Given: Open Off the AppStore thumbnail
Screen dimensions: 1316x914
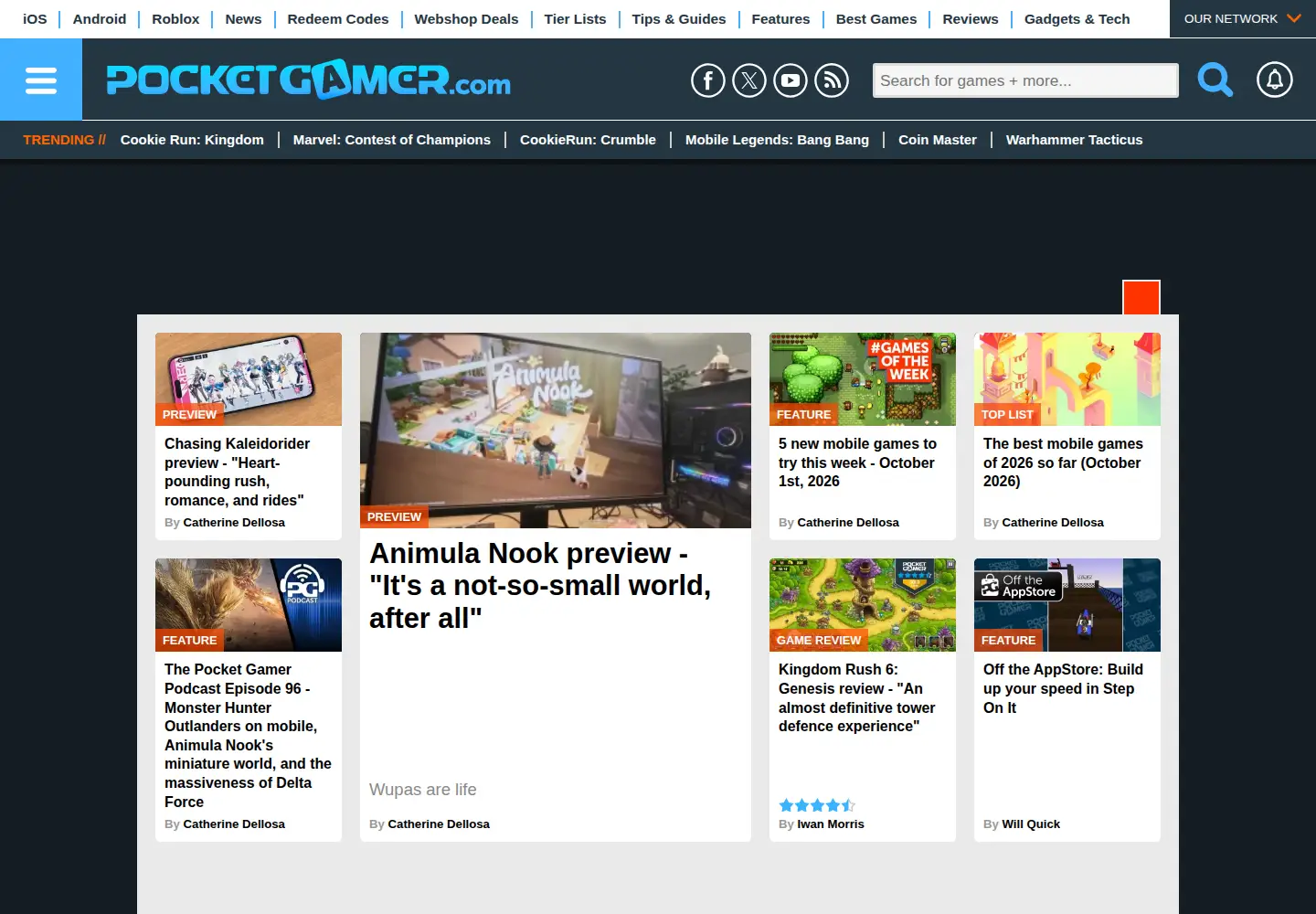Looking at the screenshot, I should [1067, 605].
